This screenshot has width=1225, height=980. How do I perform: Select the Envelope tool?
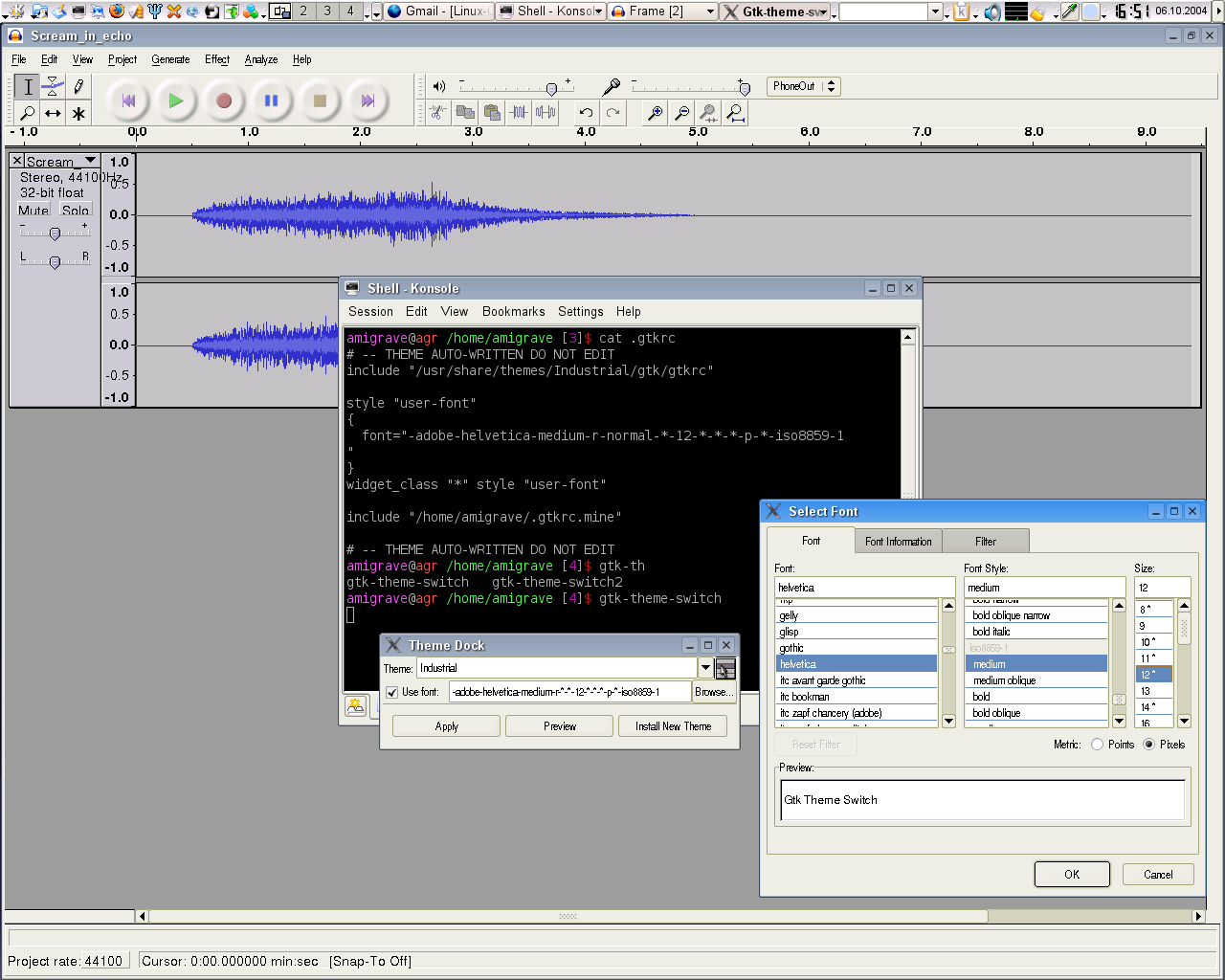pyautogui.click(x=53, y=87)
